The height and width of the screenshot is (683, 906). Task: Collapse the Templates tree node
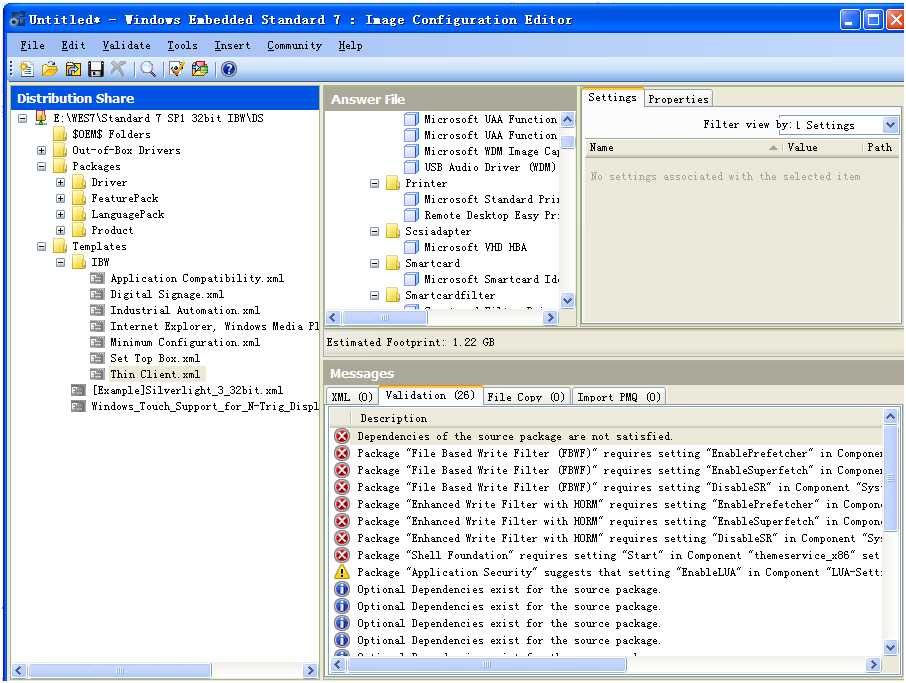click(x=42, y=246)
